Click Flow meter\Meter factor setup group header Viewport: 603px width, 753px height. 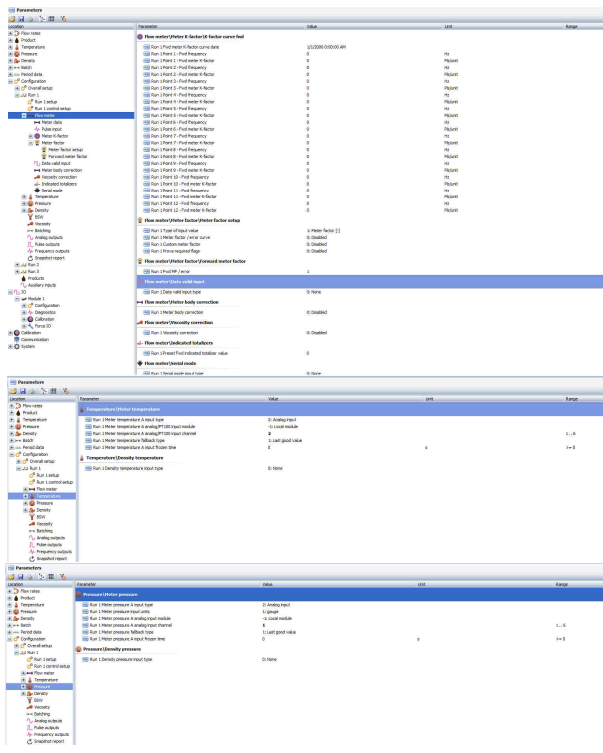point(192,220)
